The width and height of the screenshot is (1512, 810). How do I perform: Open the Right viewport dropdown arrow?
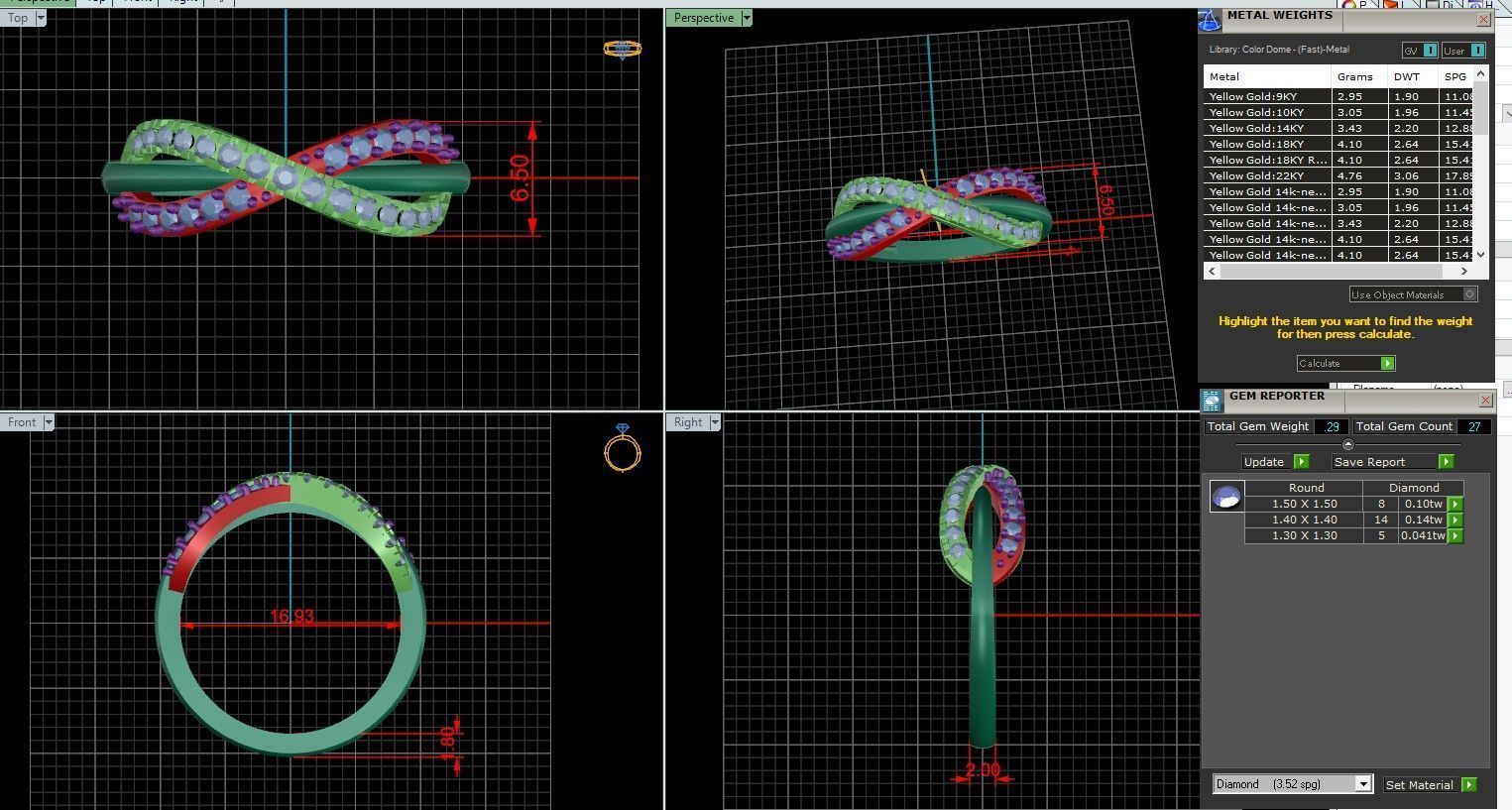click(715, 422)
